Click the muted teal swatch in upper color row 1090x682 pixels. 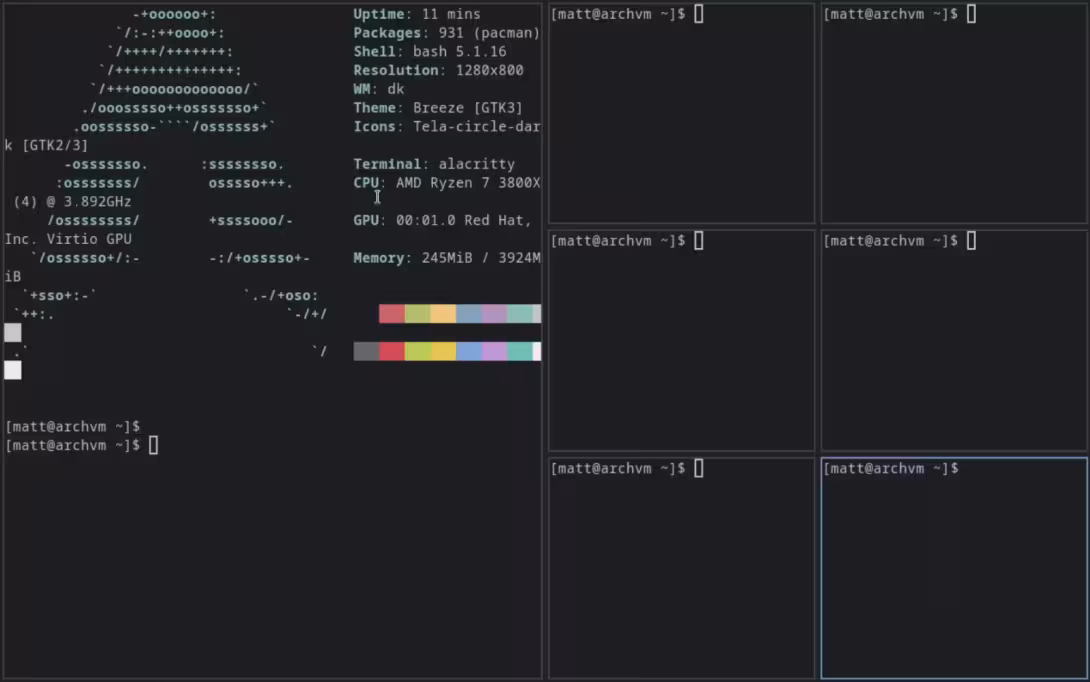(519, 314)
